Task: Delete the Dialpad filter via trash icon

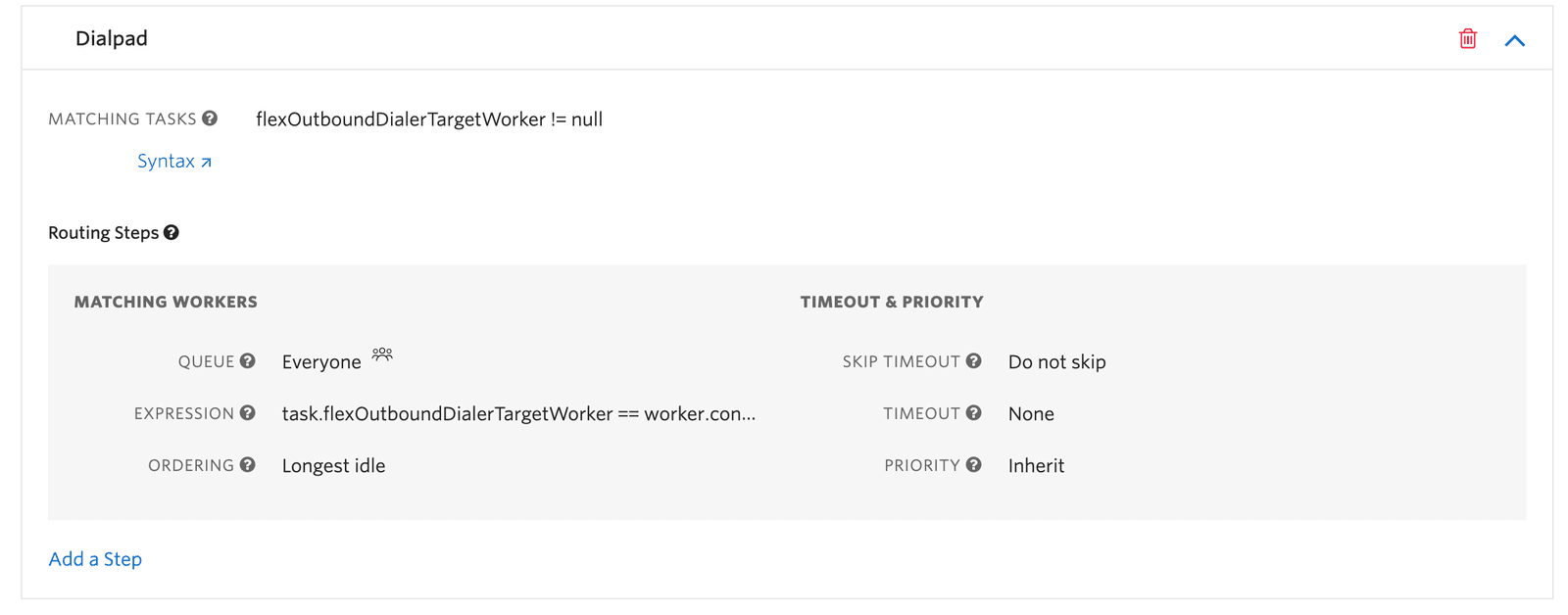Action: point(1468,37)
